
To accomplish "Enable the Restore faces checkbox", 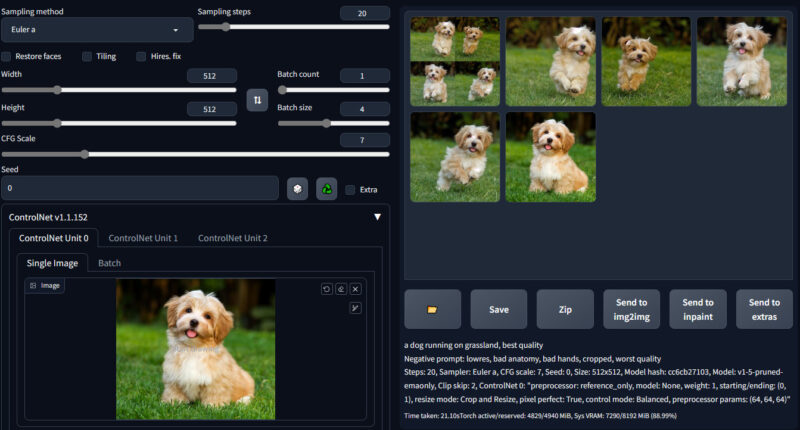I will pyautogui.click(x=7, y=56).
